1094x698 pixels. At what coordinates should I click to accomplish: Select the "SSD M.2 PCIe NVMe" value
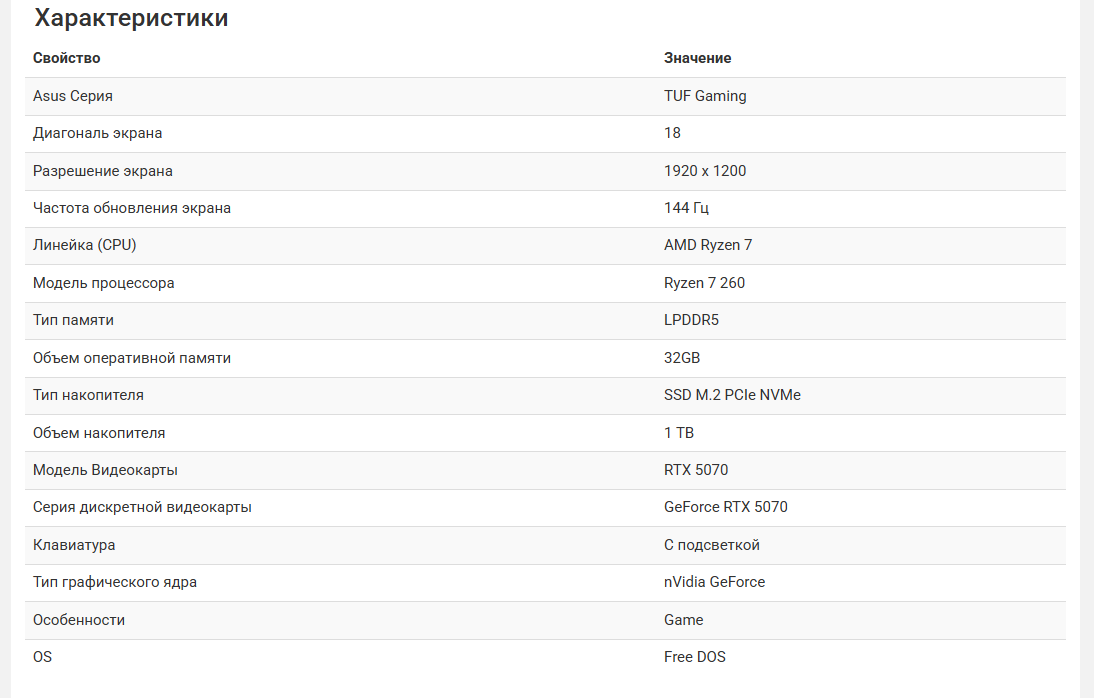pyautogui.click(x=732, y=395)
